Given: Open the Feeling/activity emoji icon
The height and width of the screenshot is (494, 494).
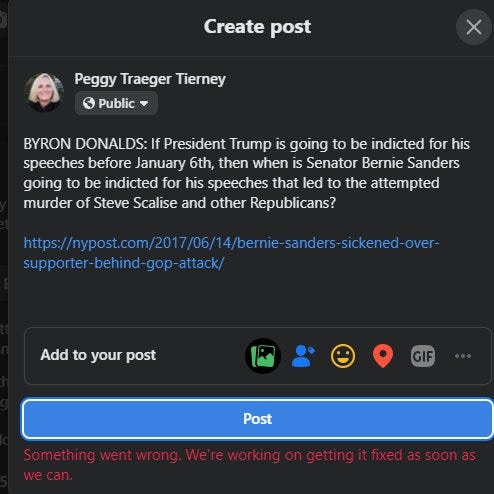Looking at the screenshot, I should click(343, 356).
